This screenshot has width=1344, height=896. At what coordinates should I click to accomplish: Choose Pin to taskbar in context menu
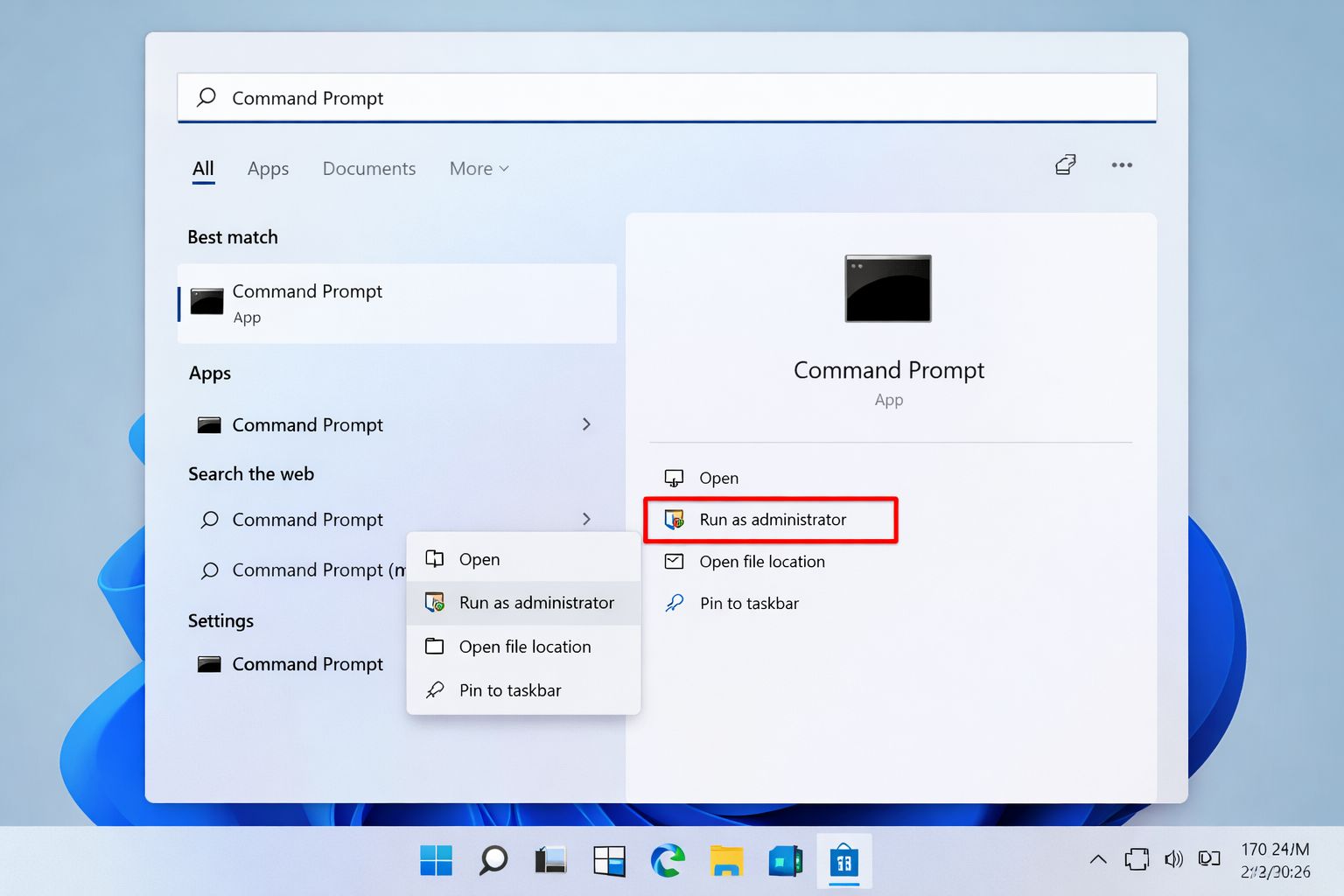509,690
